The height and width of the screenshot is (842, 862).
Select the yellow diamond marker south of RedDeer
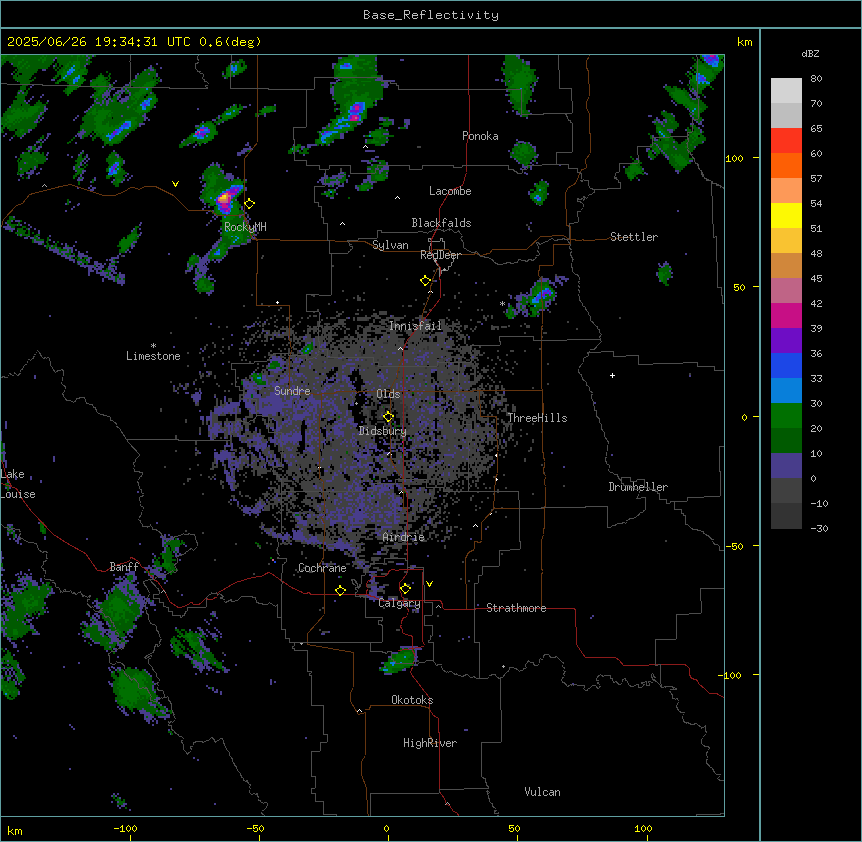(x=425, y=281)
